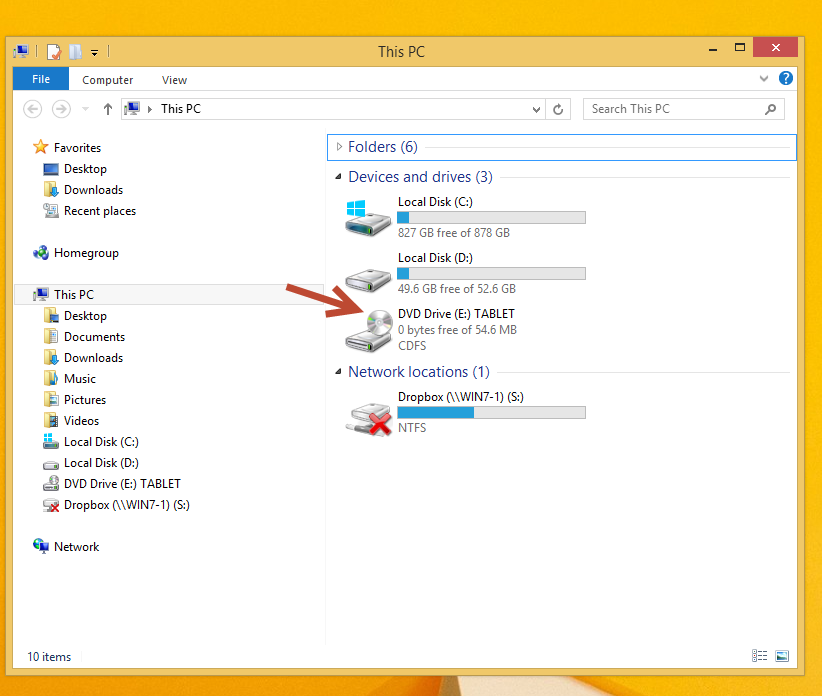Select the Dropbox (\\WIN7-1) (S:) network drive icon
822x696 pixels.
[x=369, y=418]
